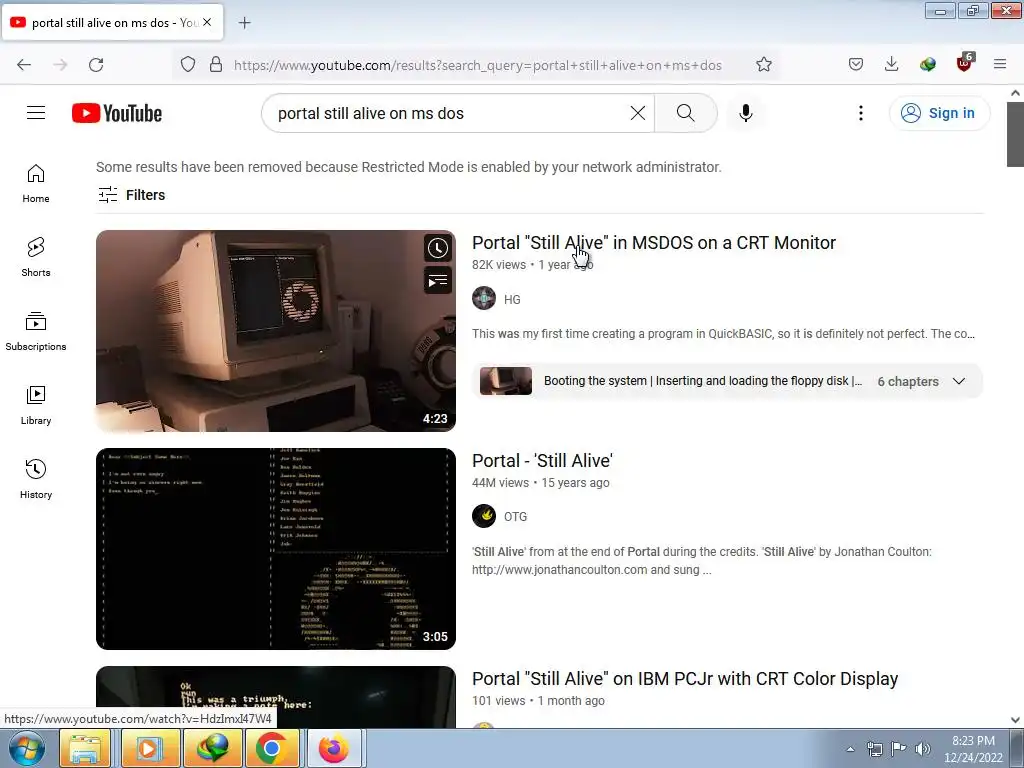
Task: Open Windows Explorer from the taskbar
Action: click(x=85, y=748)
